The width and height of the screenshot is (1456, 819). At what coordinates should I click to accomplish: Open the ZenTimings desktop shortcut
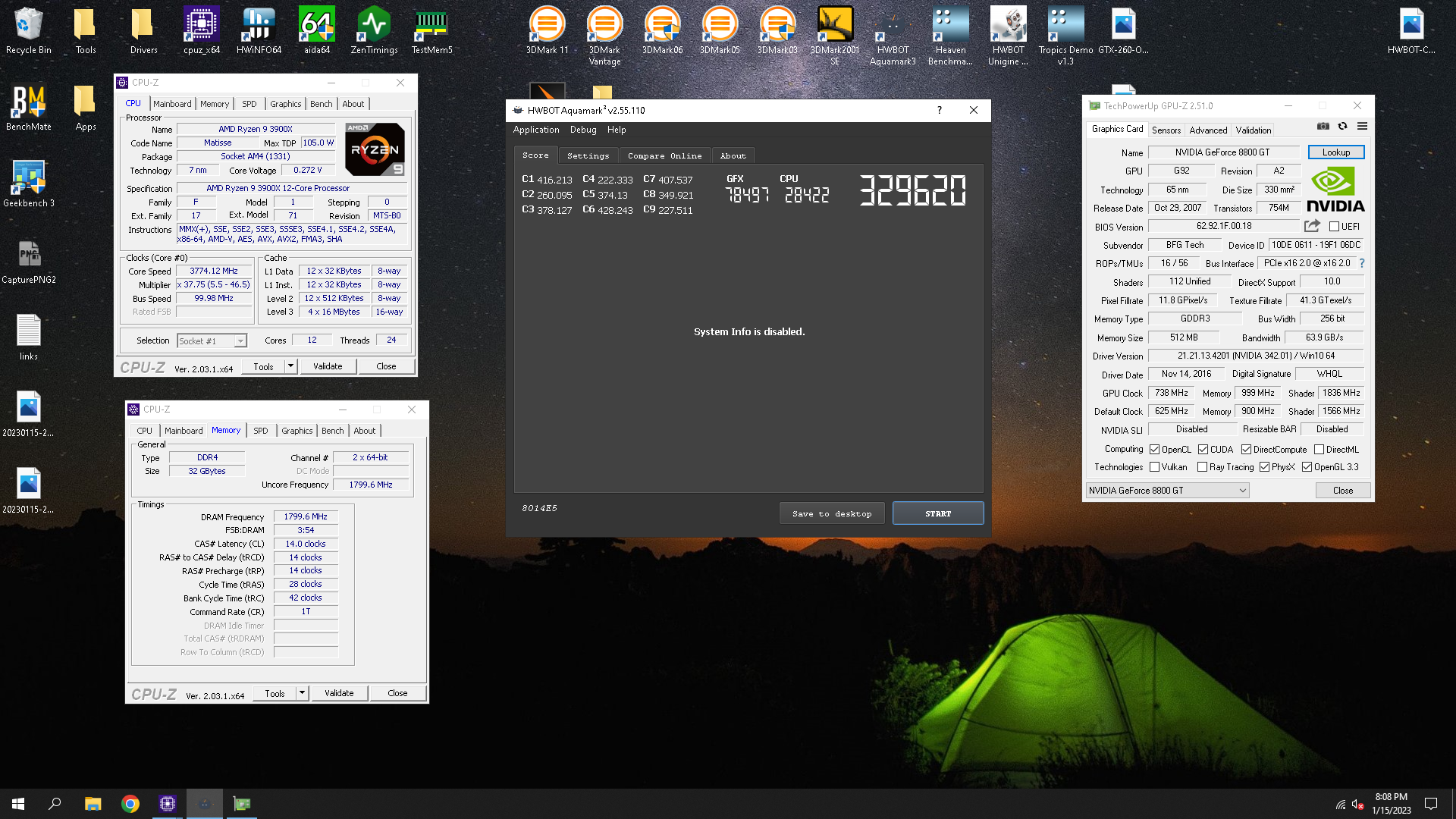[374, 31]
